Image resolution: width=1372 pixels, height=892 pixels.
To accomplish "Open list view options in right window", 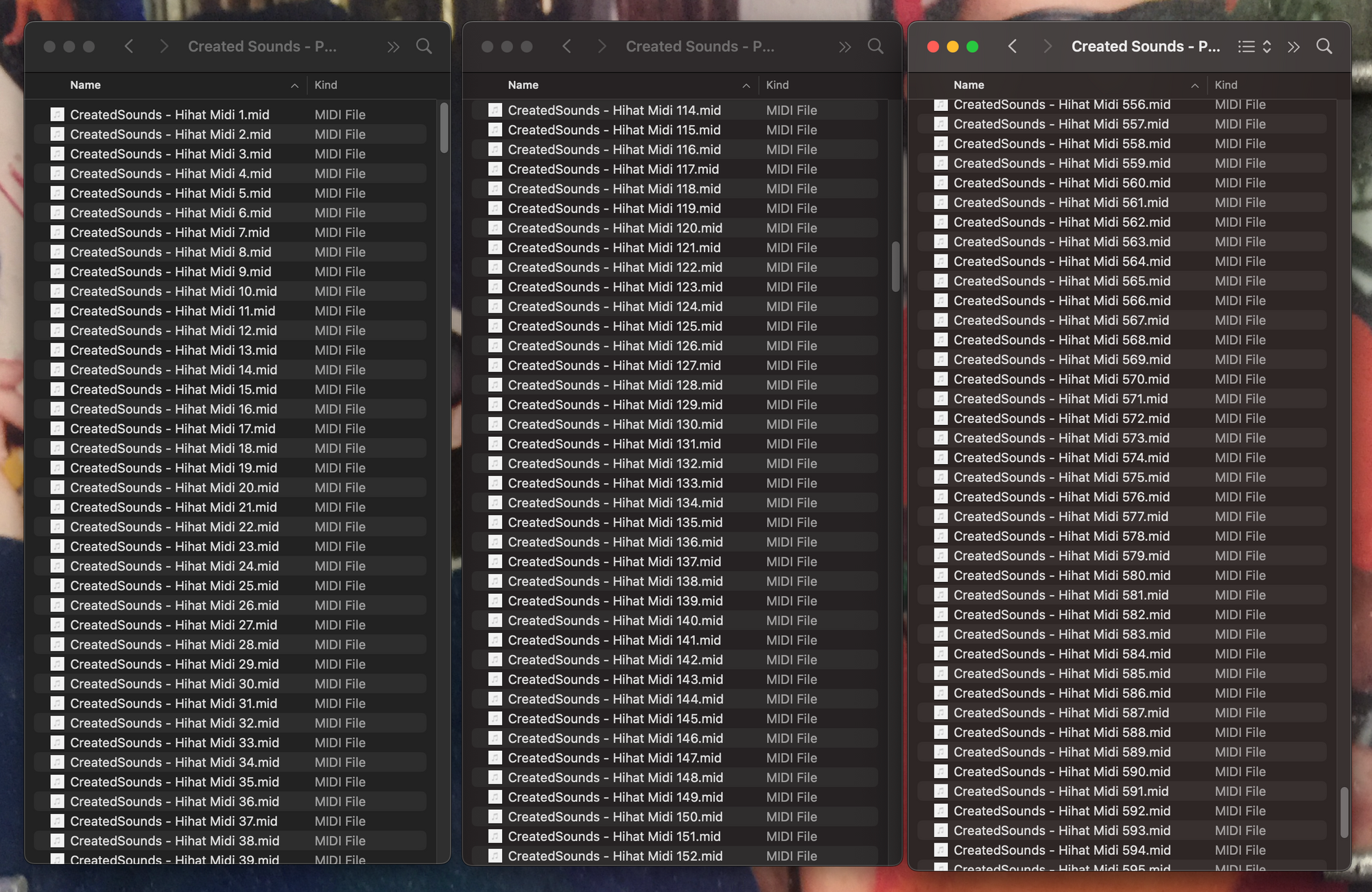I will pyautogui.click(x=1246, y=46).
